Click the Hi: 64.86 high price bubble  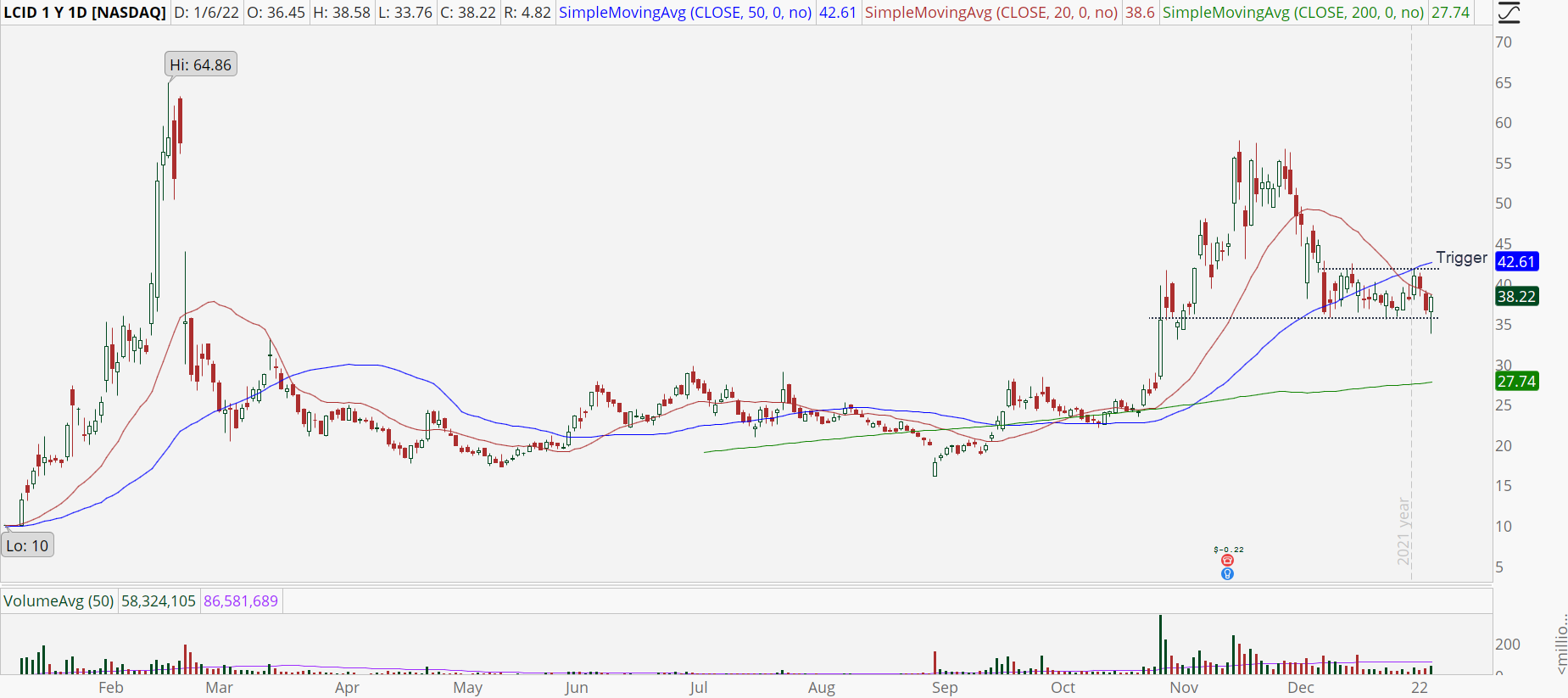200,64
